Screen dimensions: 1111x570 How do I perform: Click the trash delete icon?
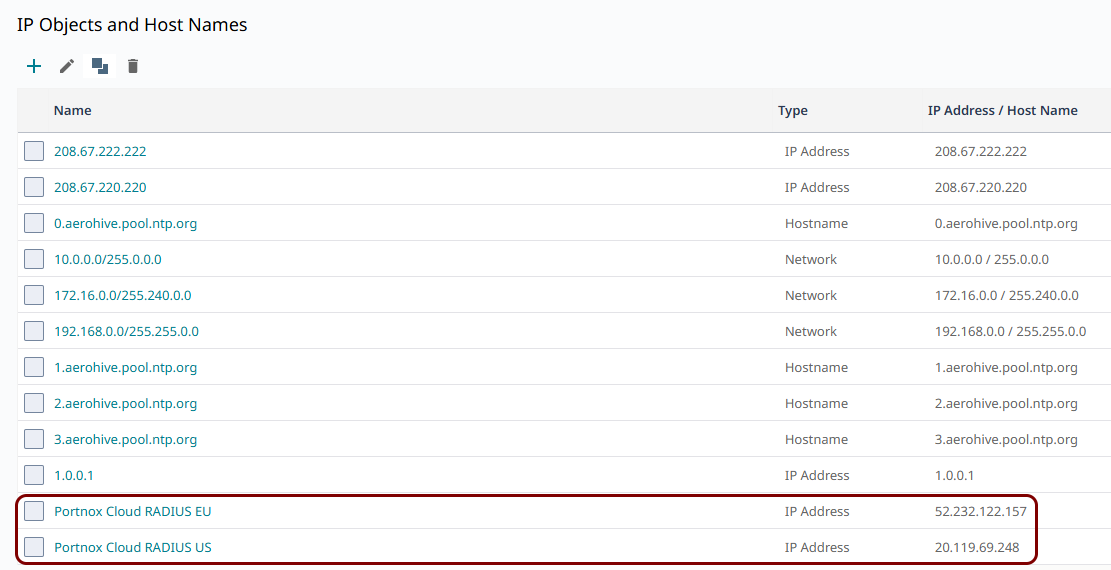[x=132, y=67]
